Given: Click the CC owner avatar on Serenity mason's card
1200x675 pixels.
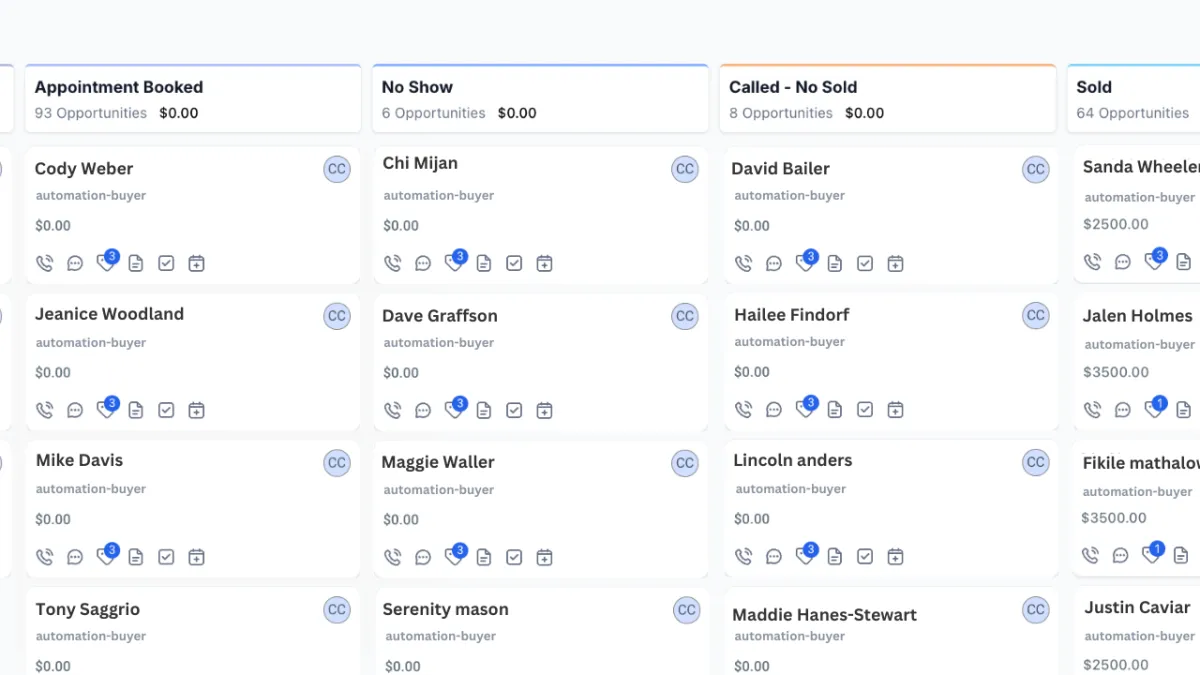Looking at the screenshot, I should pyautogui.click(x=686, y=610).
